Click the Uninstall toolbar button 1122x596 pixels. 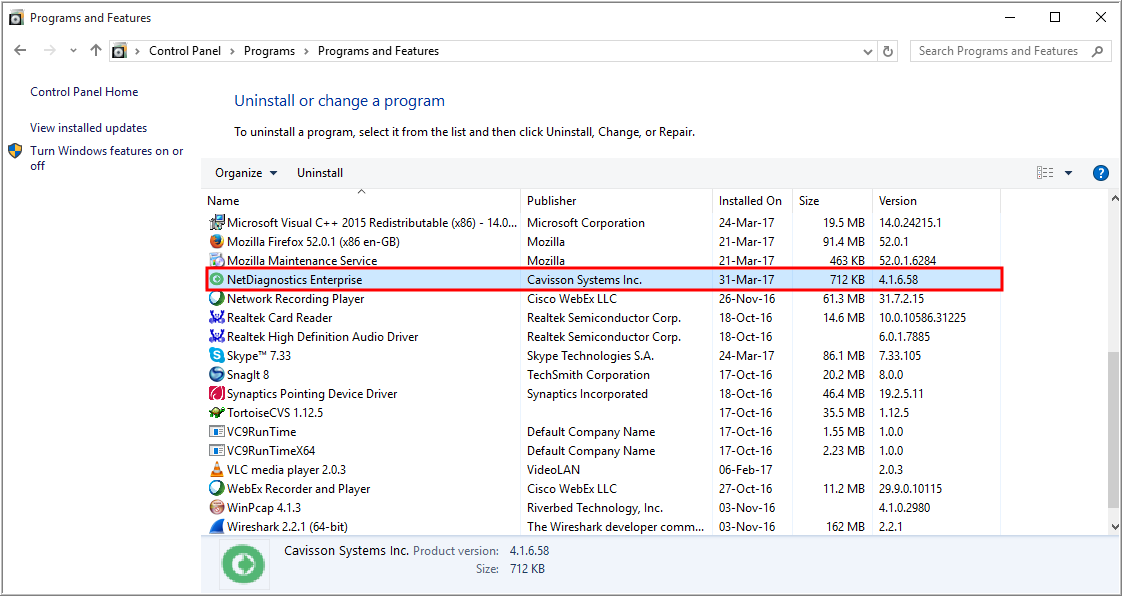pyautogui.click(x=320, y=172)
